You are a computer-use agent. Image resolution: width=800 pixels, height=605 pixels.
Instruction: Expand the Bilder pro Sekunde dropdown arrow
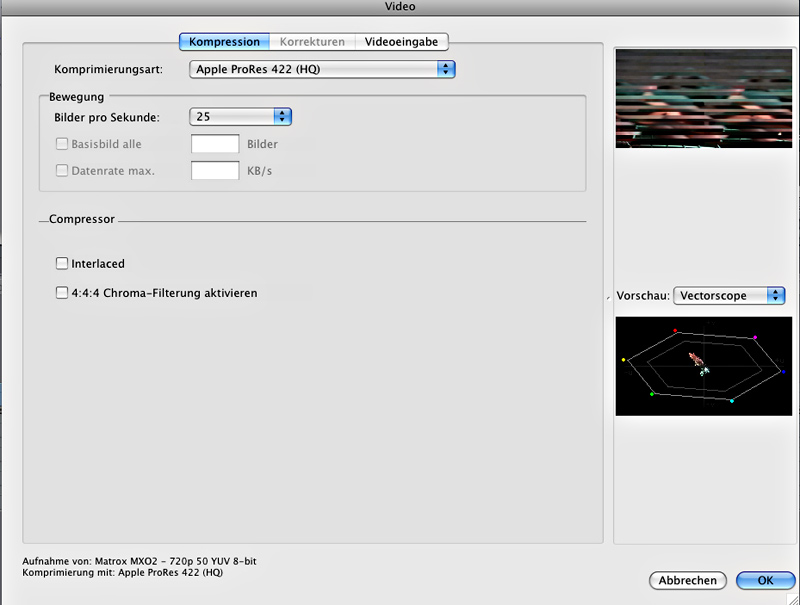282,117
